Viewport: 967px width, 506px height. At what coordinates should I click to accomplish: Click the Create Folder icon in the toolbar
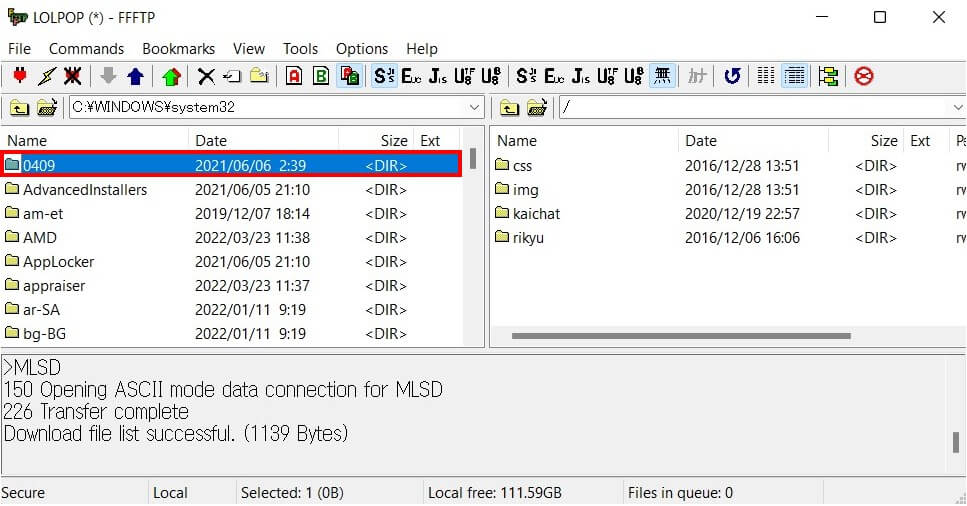pyautogui.click(x=259, y=76)
